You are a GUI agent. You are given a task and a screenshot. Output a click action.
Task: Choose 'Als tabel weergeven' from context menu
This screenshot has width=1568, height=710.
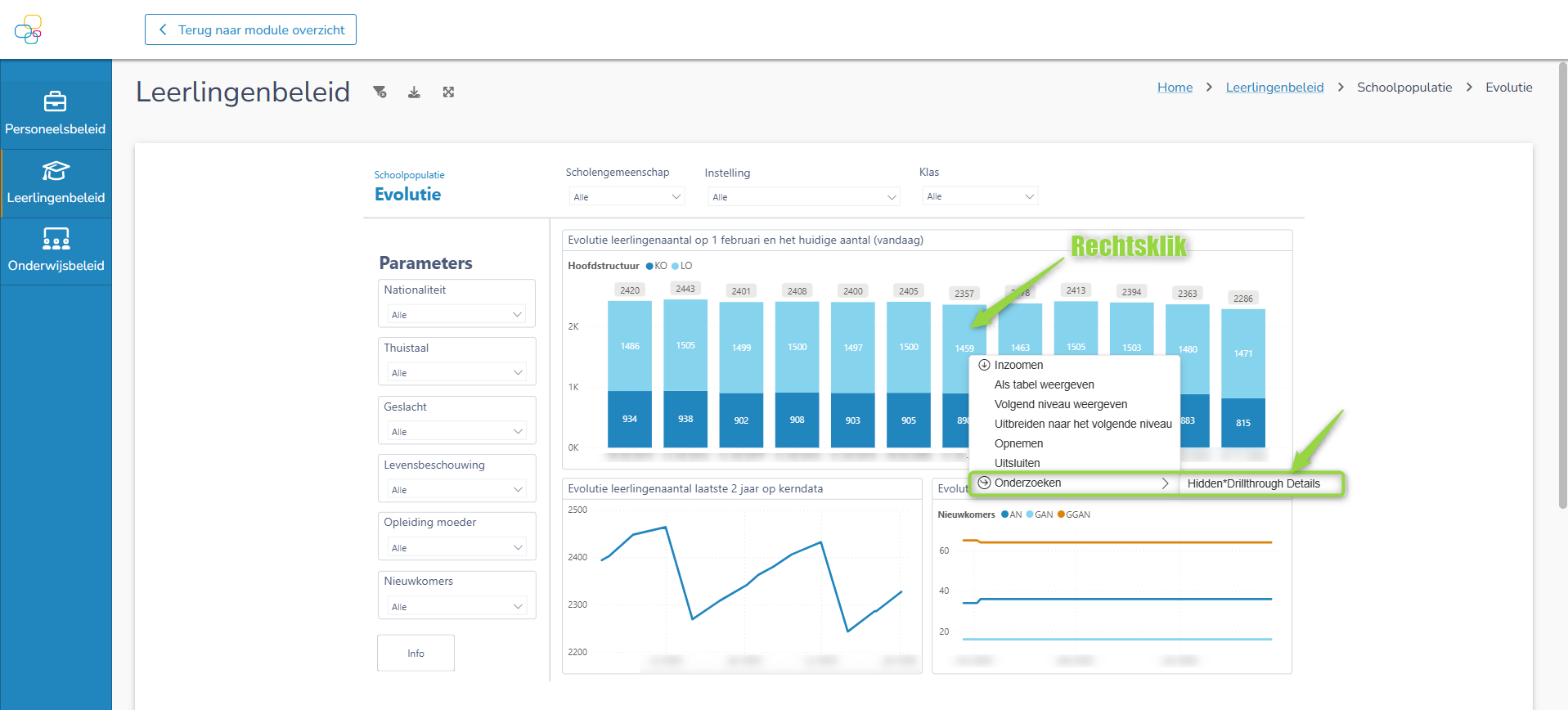pos(1044,384)
